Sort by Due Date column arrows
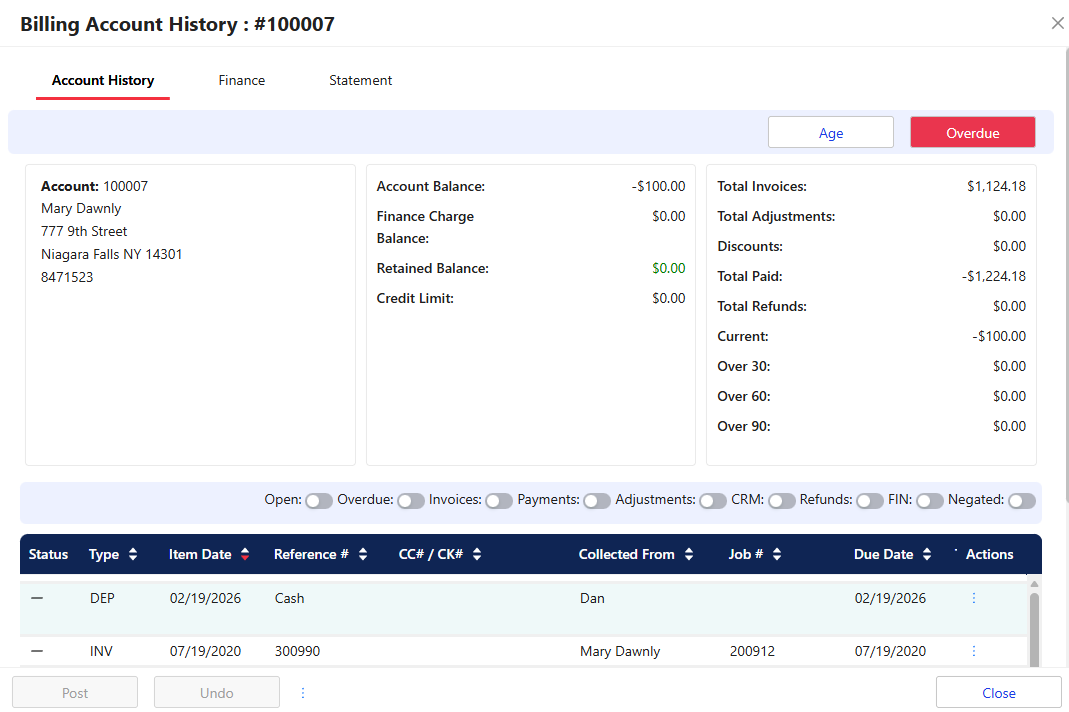 927,554
